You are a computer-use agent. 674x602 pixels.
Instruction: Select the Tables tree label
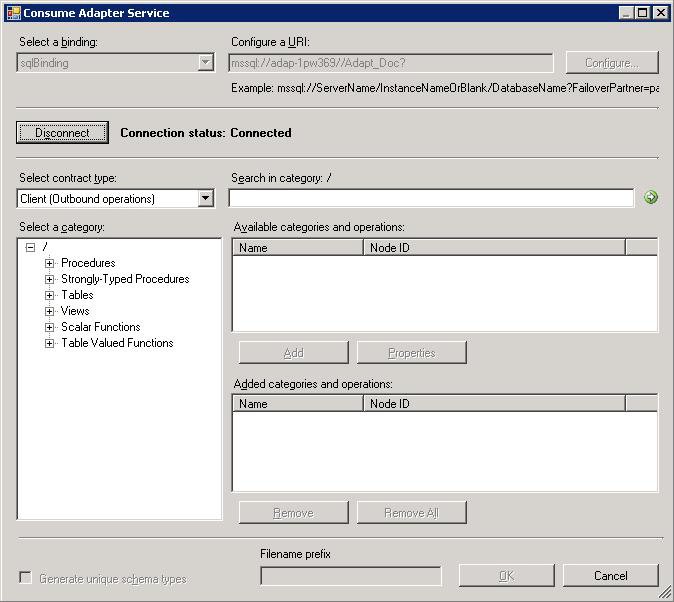click(x=77, y=295)
